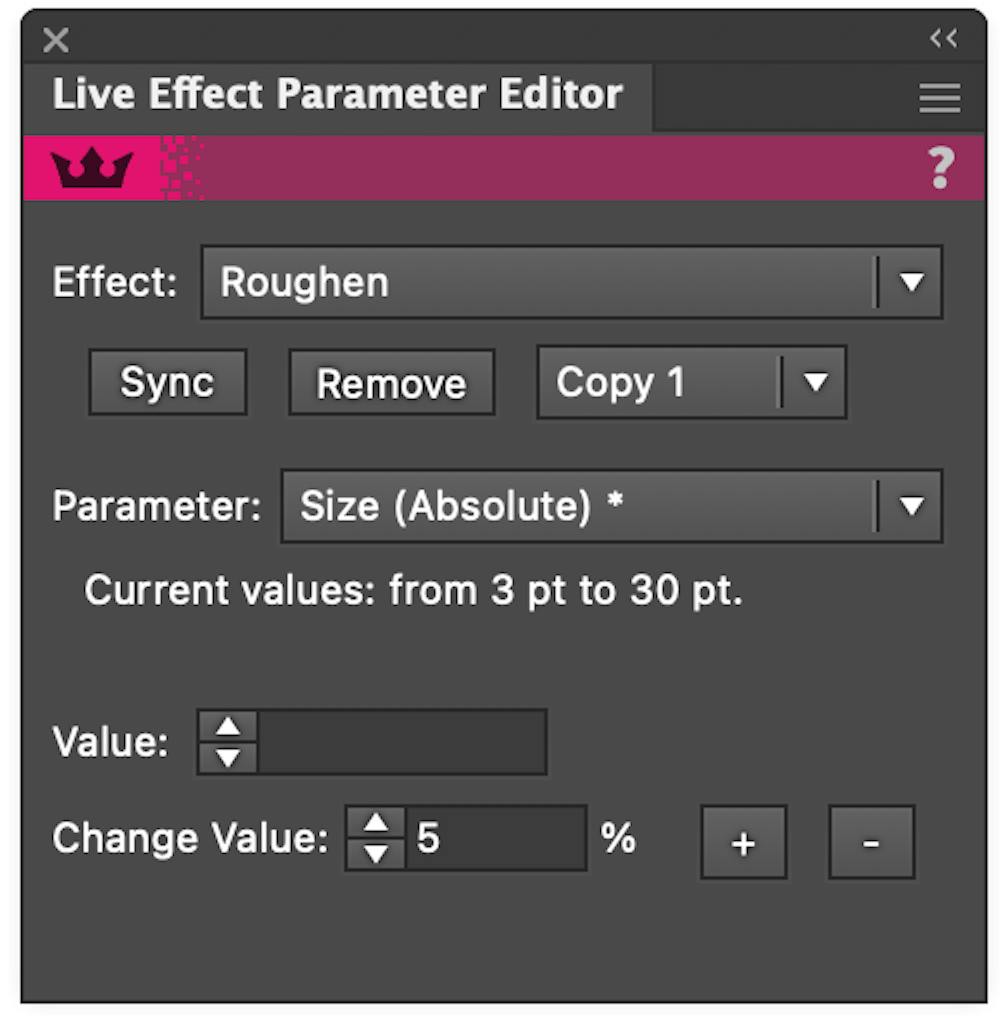Click the plus button to increase value

click(x=743, y=842)
